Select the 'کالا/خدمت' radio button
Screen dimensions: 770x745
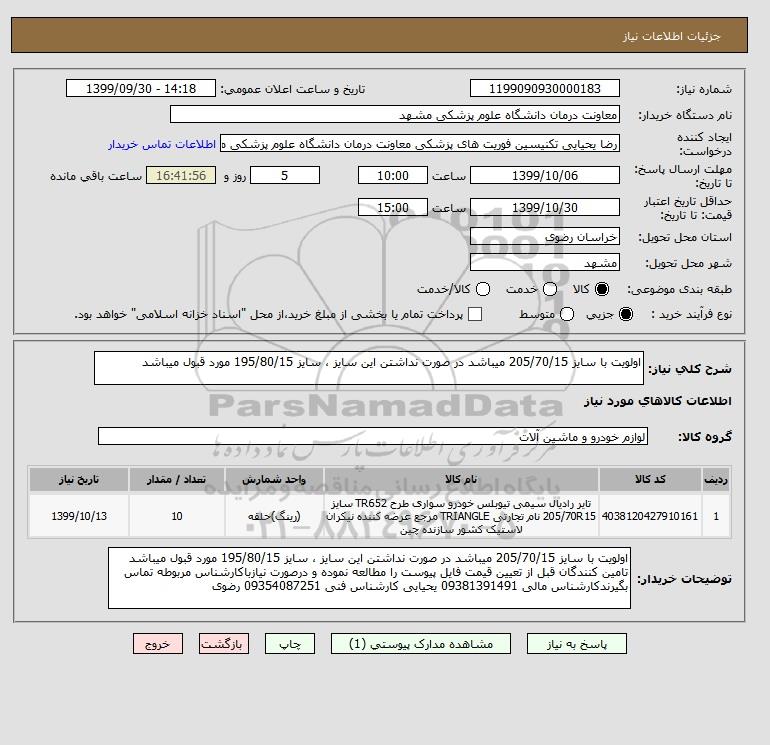click(x=483, y=289)
